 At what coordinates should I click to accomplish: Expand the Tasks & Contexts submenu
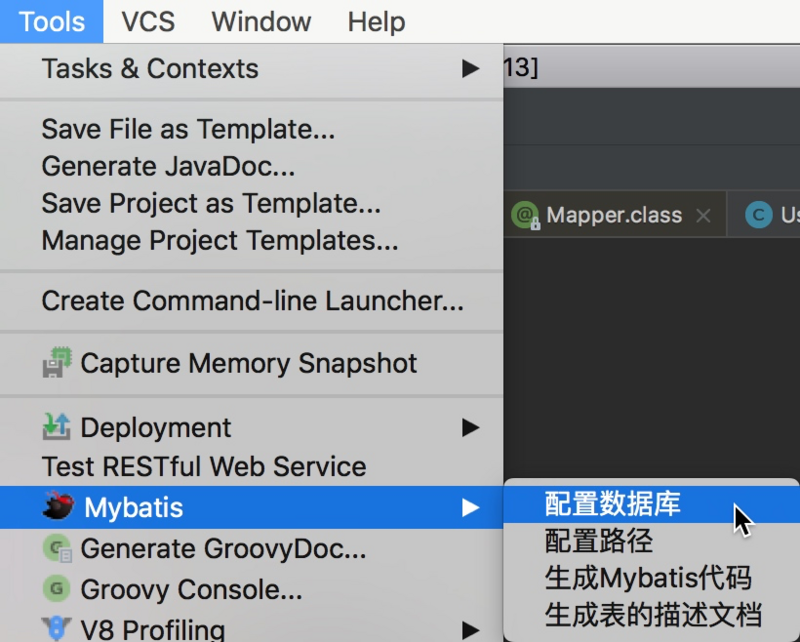[252, 68]
